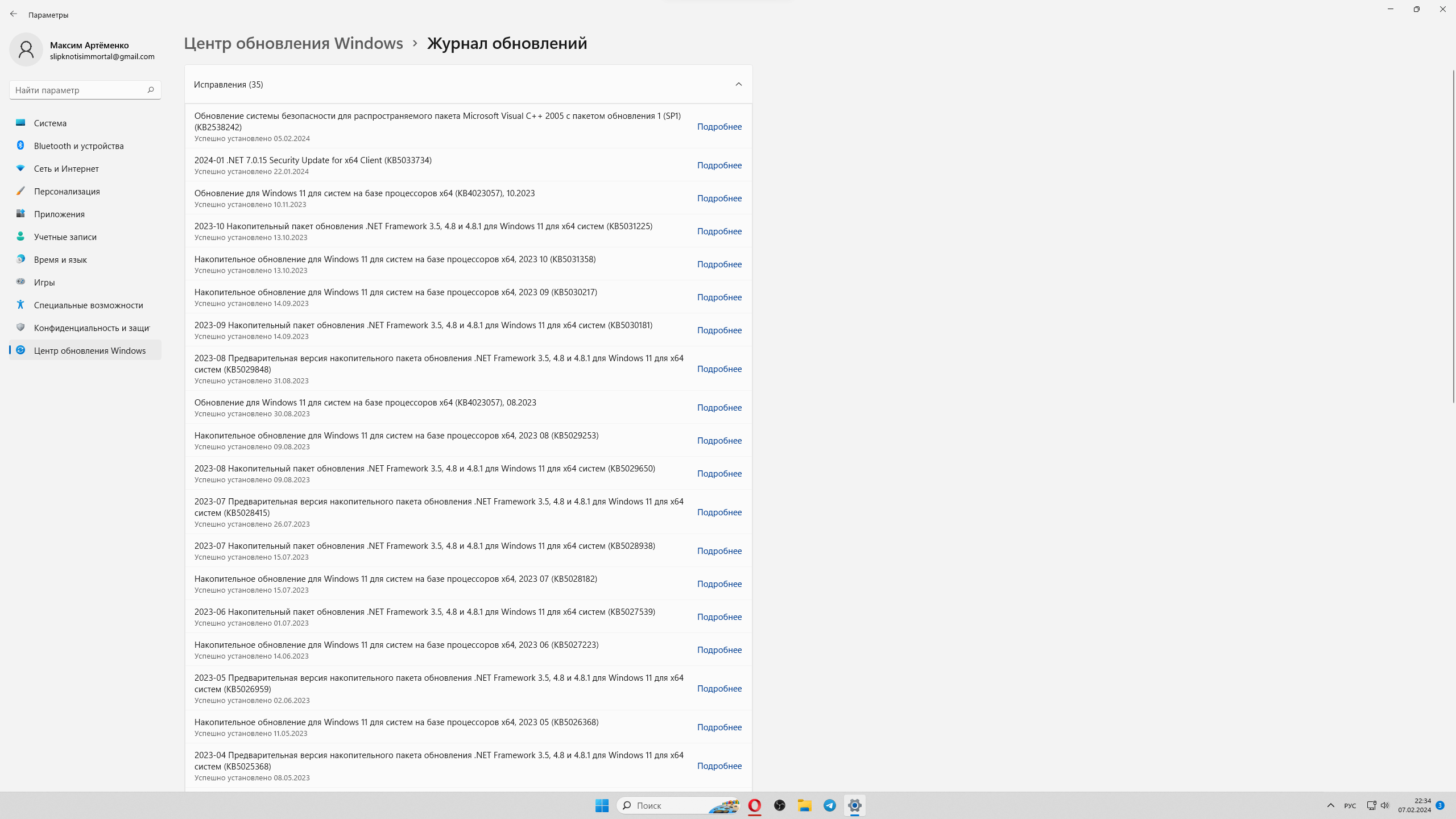The image size is (1456, 819).
Task: Open Bluetooth и устройства settings
Action: (85, 146)
